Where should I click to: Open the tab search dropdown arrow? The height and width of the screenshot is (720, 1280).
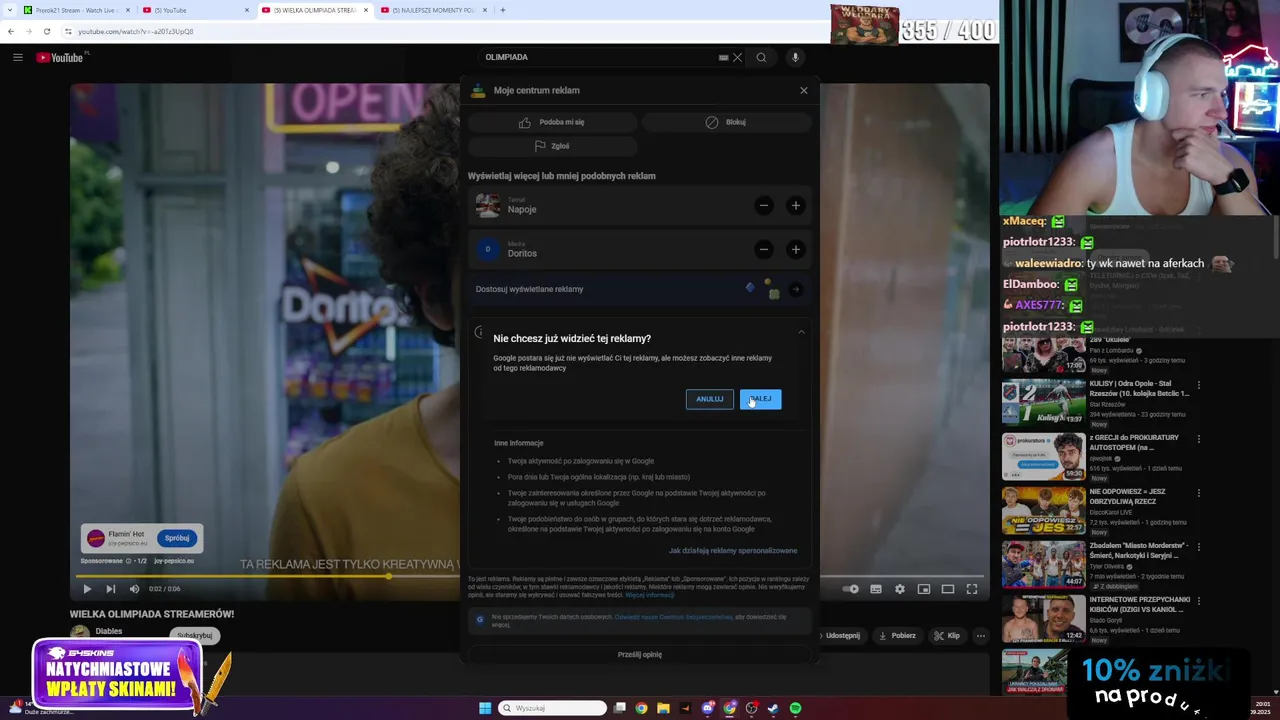coord(9,10)
